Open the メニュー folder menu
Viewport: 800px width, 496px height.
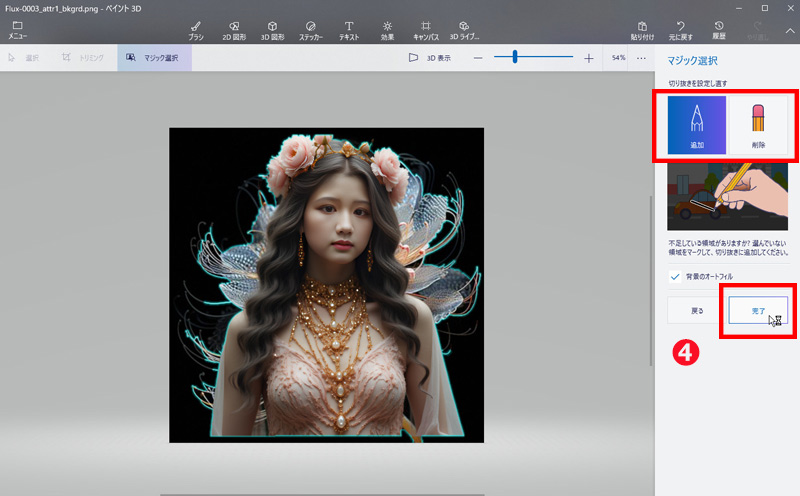17,30
